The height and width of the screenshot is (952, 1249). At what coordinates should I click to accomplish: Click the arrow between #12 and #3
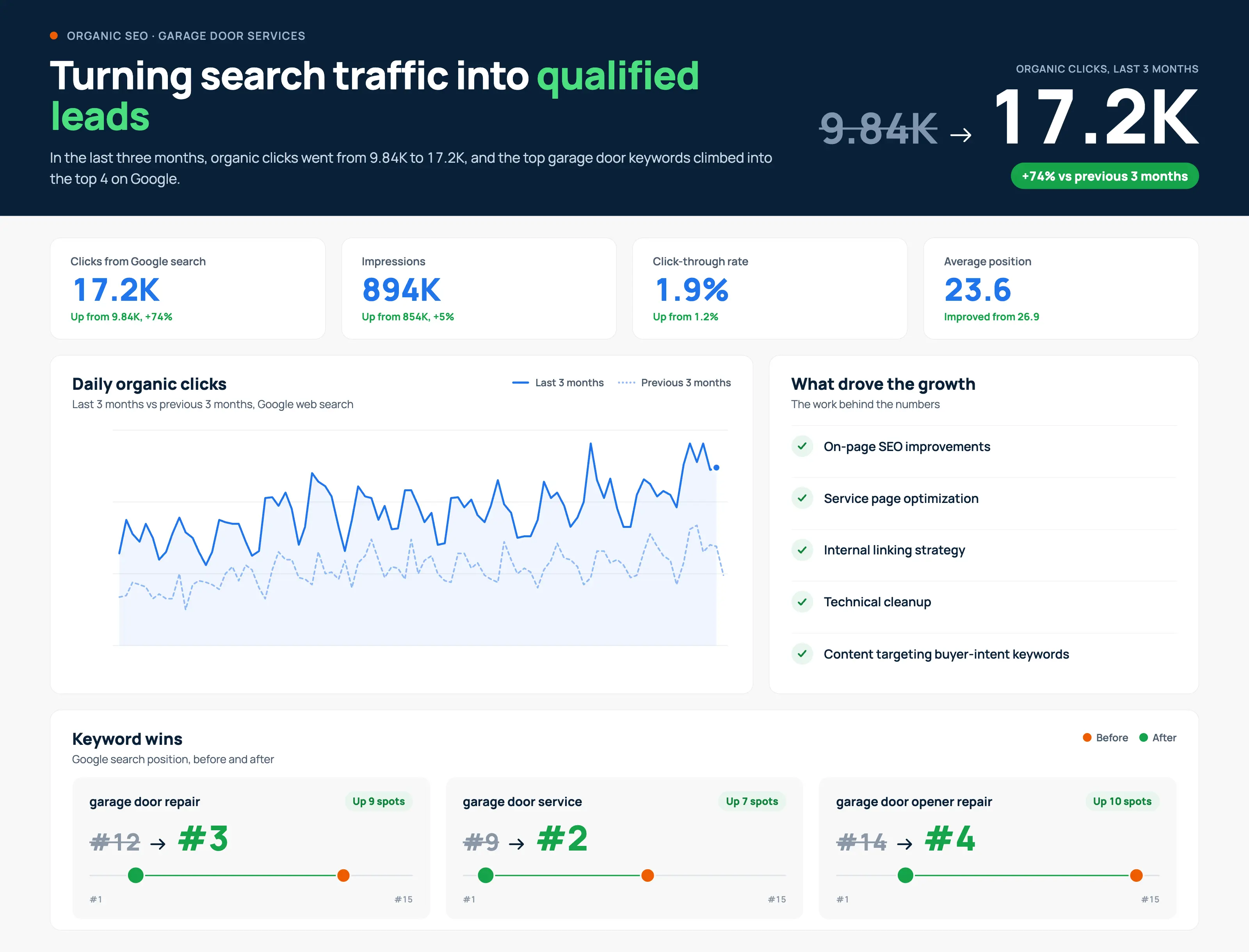pyautogui.click(x=158, y=844)
